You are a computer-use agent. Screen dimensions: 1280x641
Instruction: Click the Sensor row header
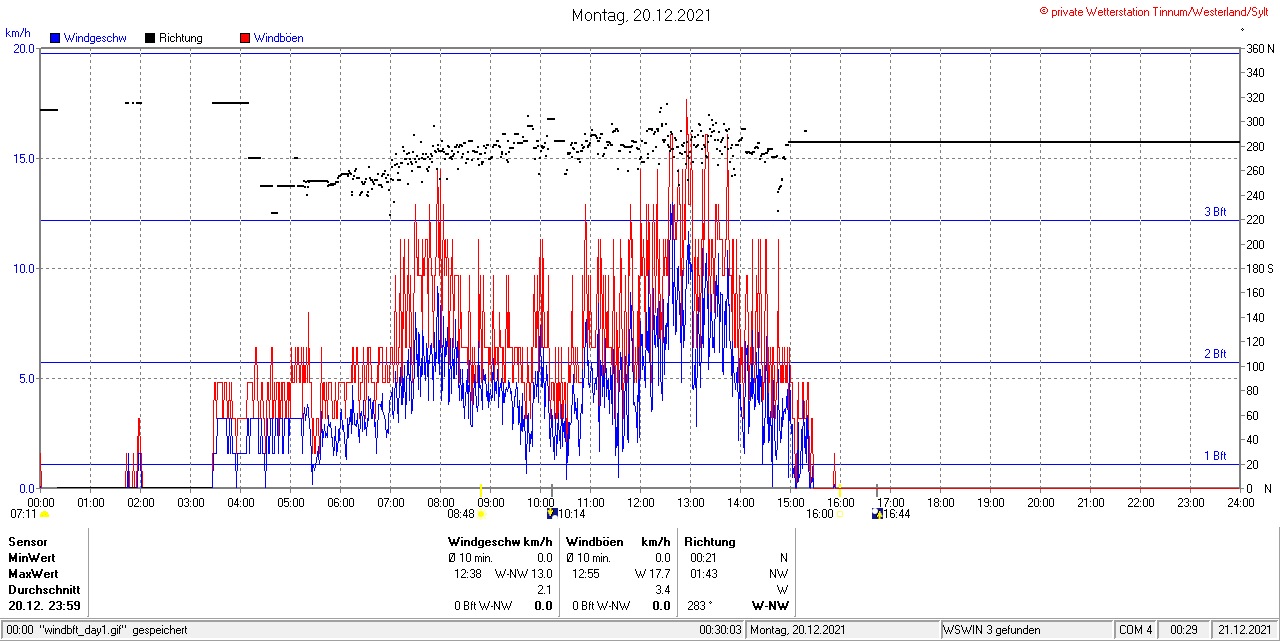coord(28,542)
